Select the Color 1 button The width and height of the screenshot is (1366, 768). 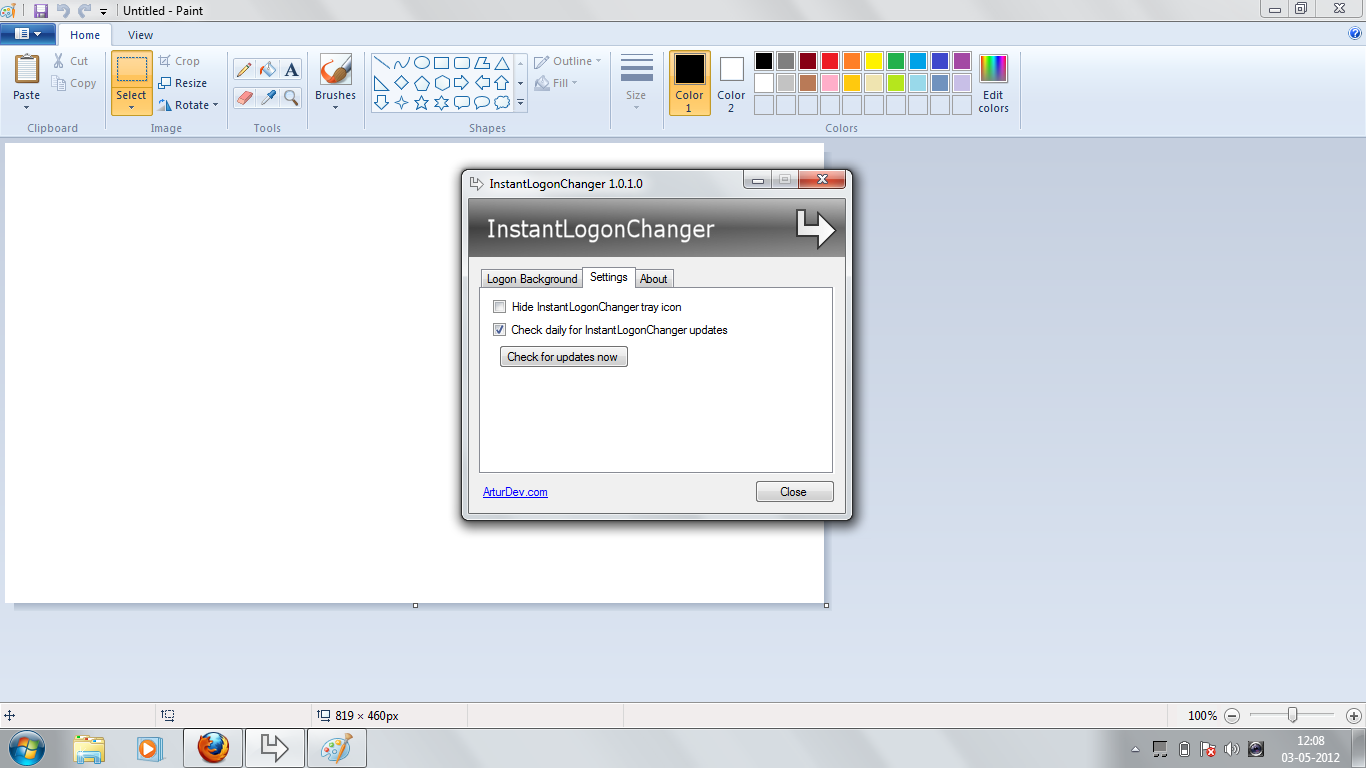pos(689,83)
